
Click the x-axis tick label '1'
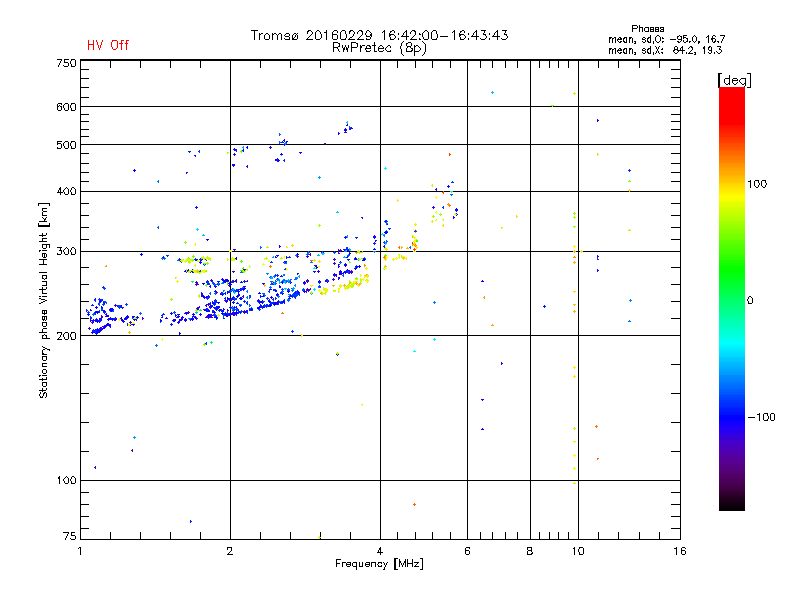tap(81, 551)
